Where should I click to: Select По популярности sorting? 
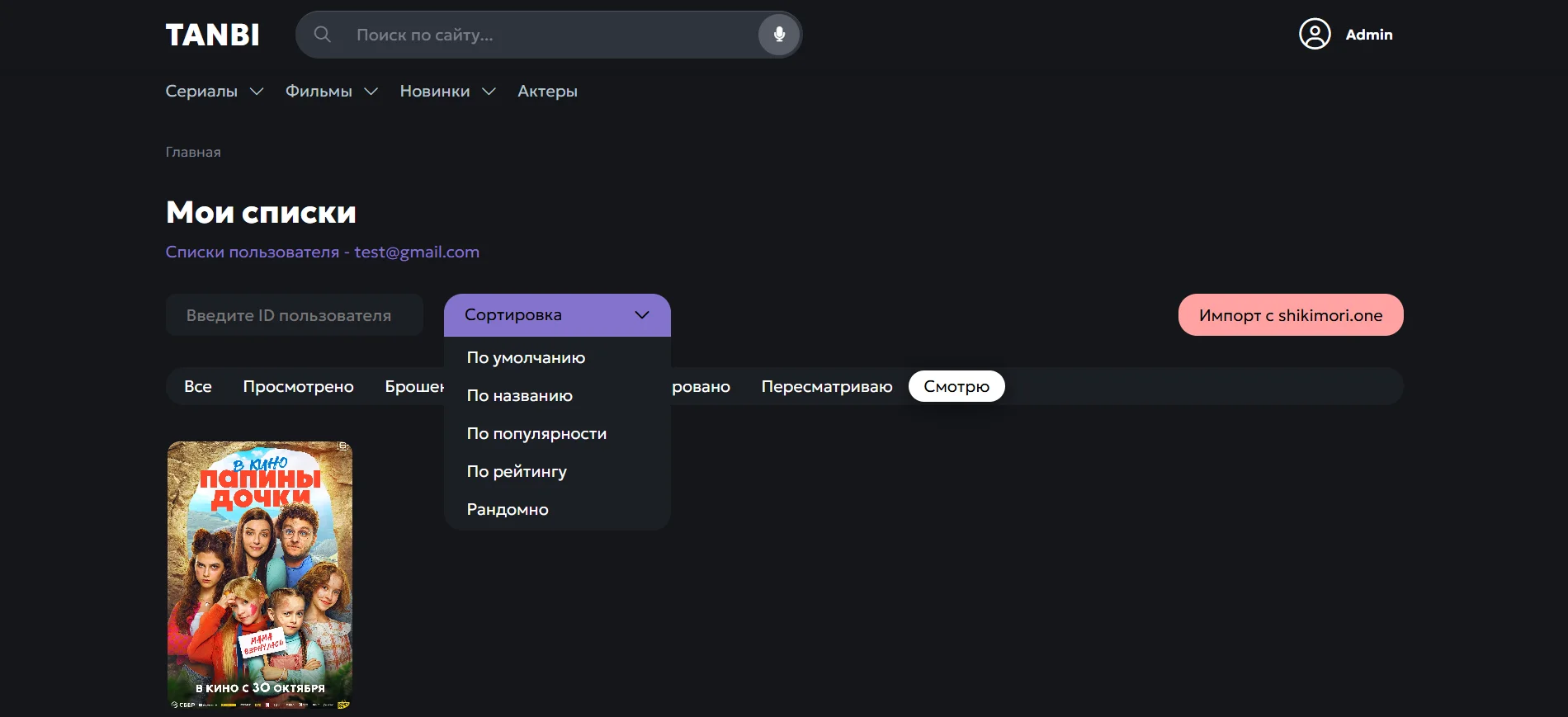click(x=536, y=434)
